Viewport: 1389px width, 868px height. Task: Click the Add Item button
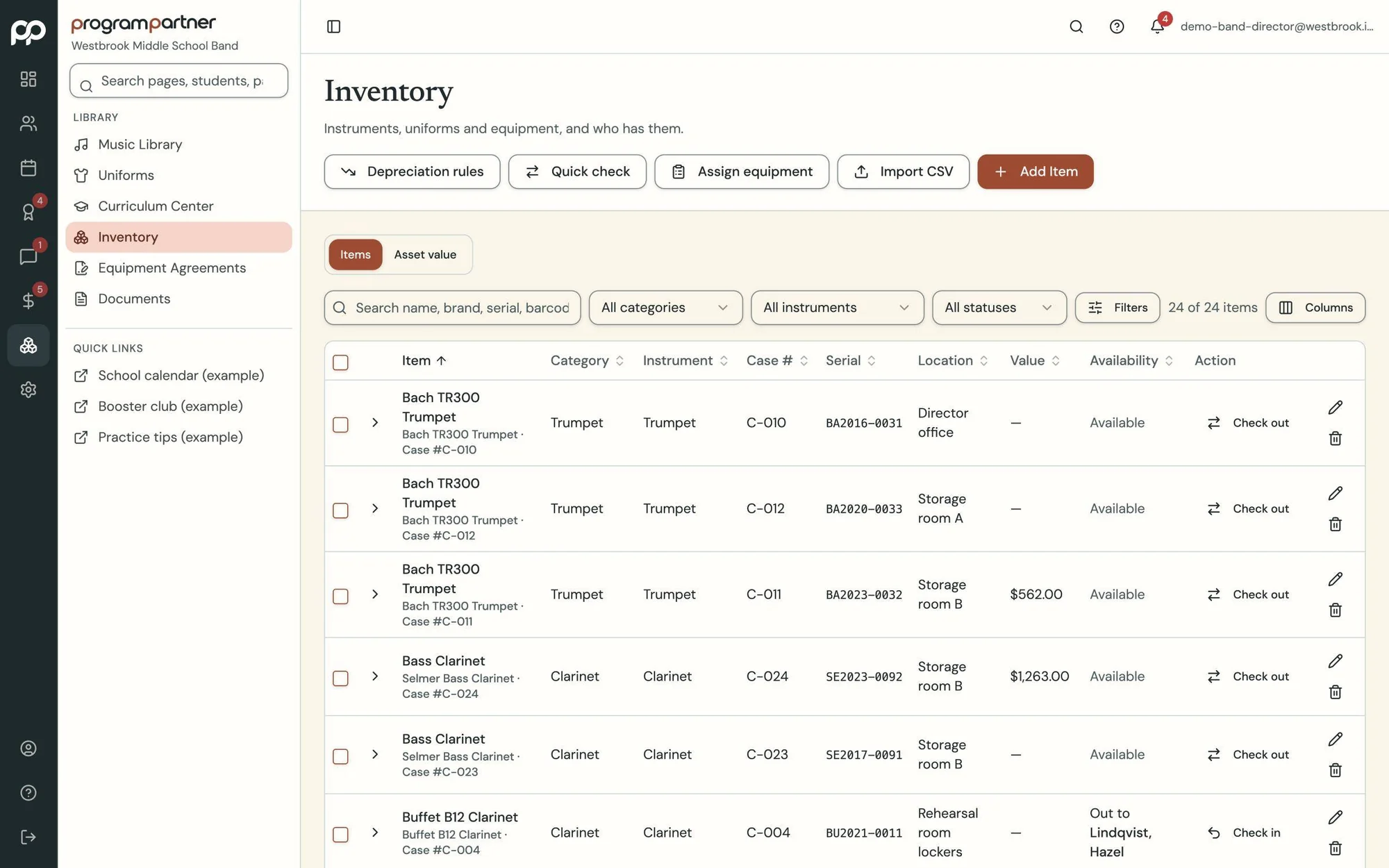click(1035, 172)
